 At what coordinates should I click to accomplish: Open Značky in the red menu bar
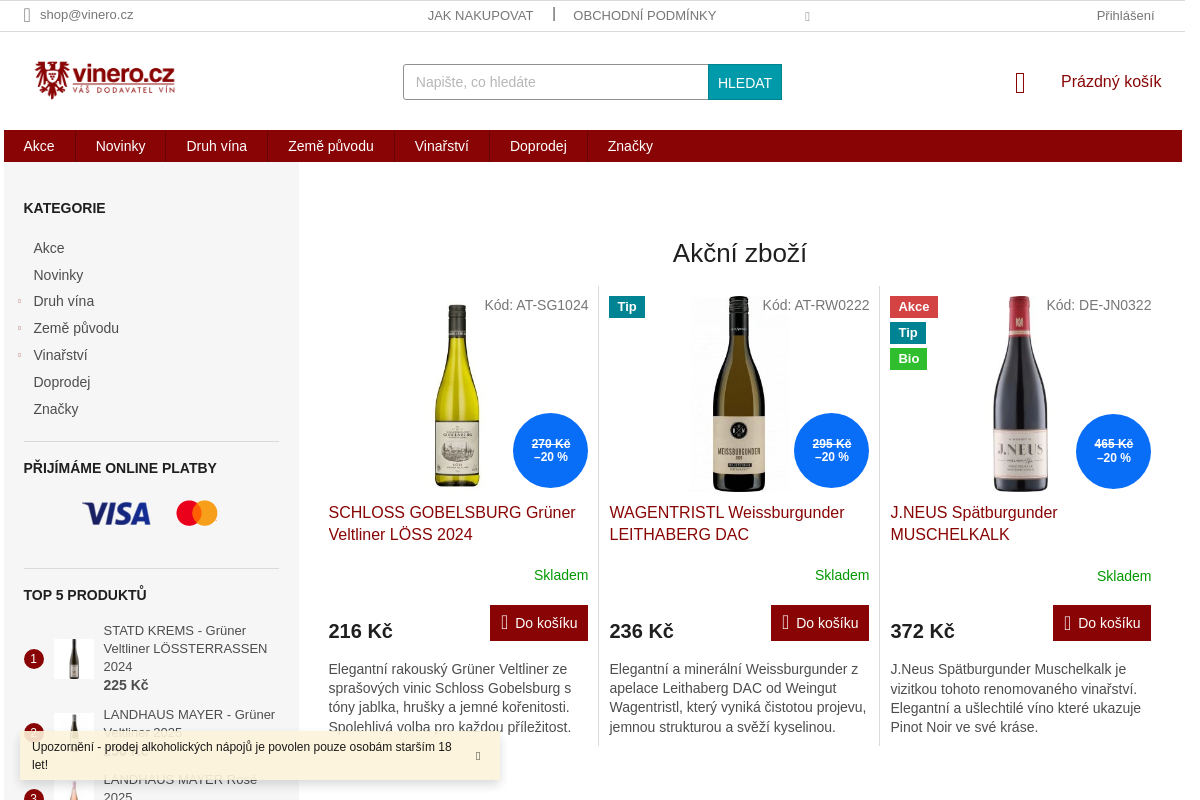630,146
